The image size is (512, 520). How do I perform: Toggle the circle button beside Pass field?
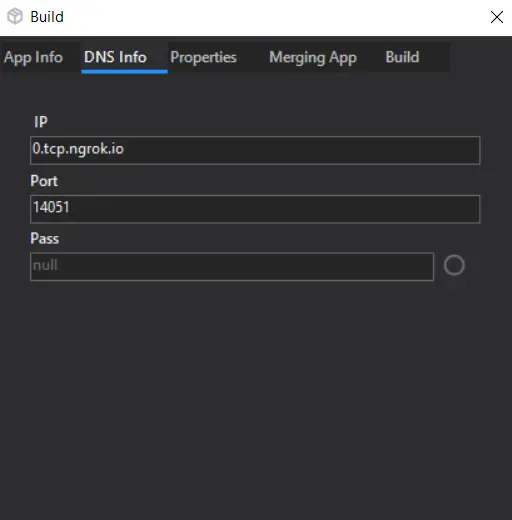[x=454, y=265]
